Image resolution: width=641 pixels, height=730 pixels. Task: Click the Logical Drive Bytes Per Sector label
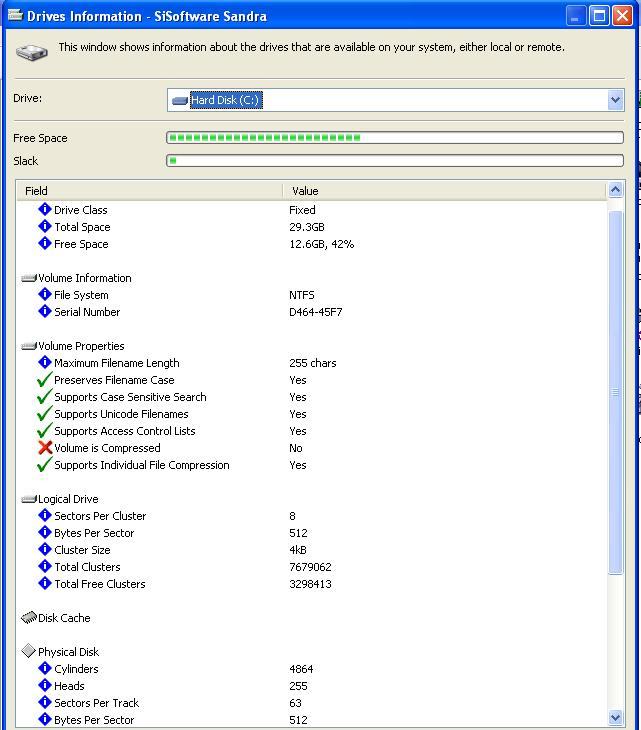pyautogui.click(x=94, y=533)
